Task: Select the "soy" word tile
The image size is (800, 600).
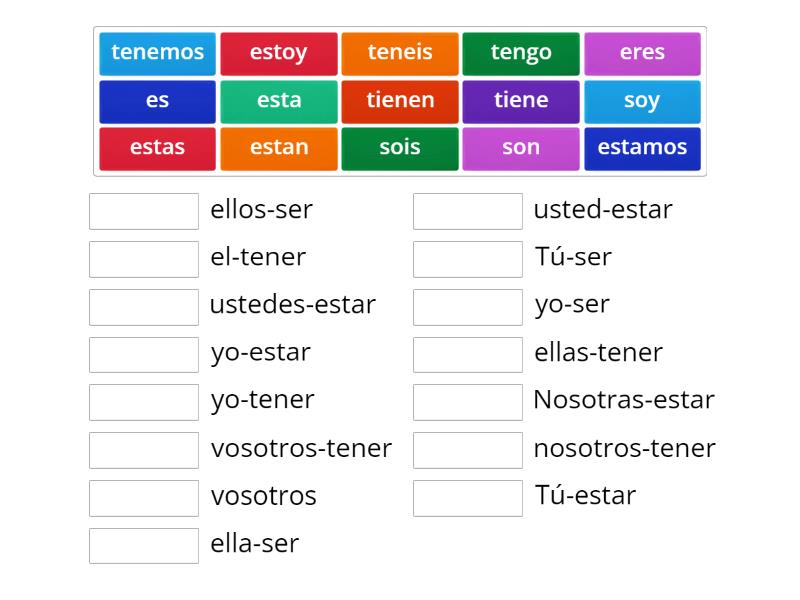Action: [643, 100]
